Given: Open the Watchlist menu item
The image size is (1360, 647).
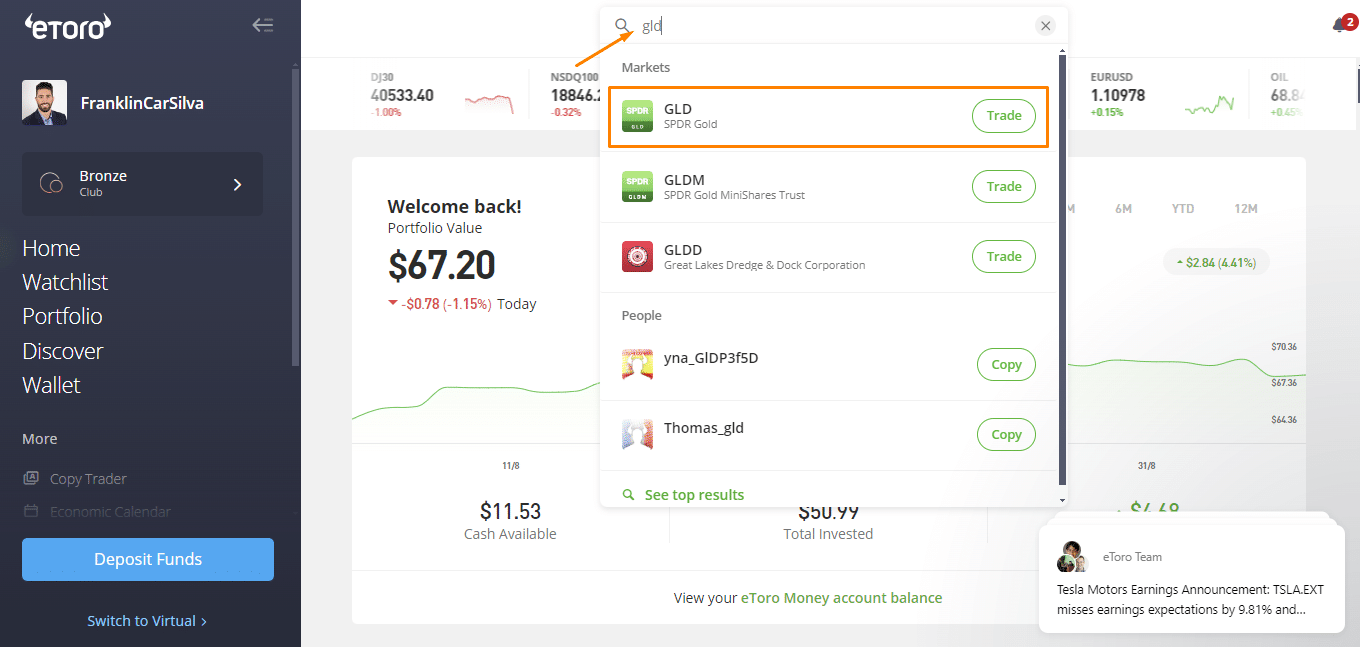Looking at the screenshot, I should (x=65, y=282).
